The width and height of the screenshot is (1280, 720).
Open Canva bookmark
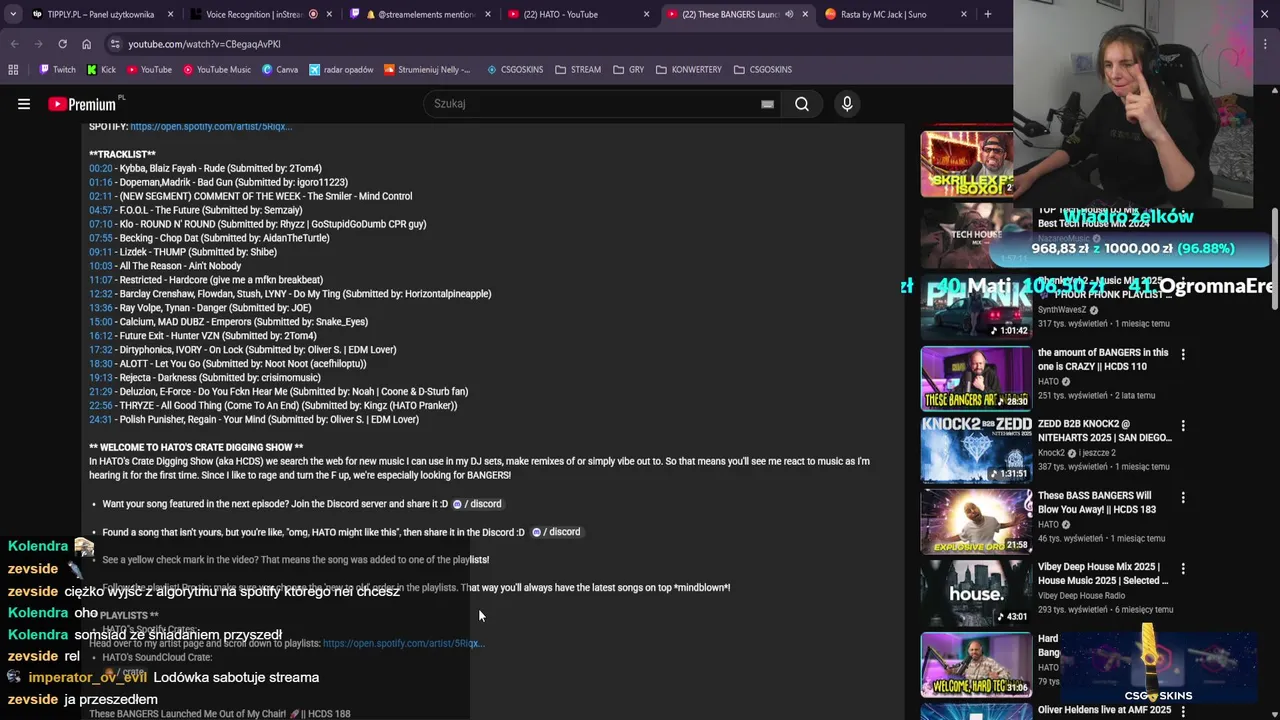pos(280,70)
